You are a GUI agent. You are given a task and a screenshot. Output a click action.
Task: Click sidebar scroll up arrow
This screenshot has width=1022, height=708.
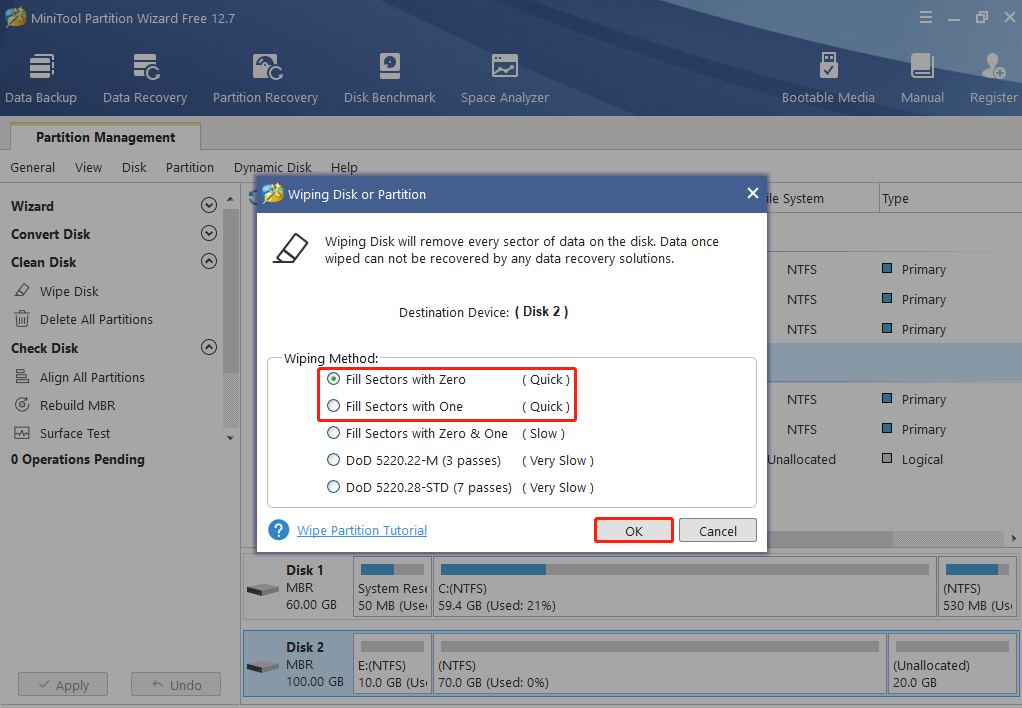point(230,198)
